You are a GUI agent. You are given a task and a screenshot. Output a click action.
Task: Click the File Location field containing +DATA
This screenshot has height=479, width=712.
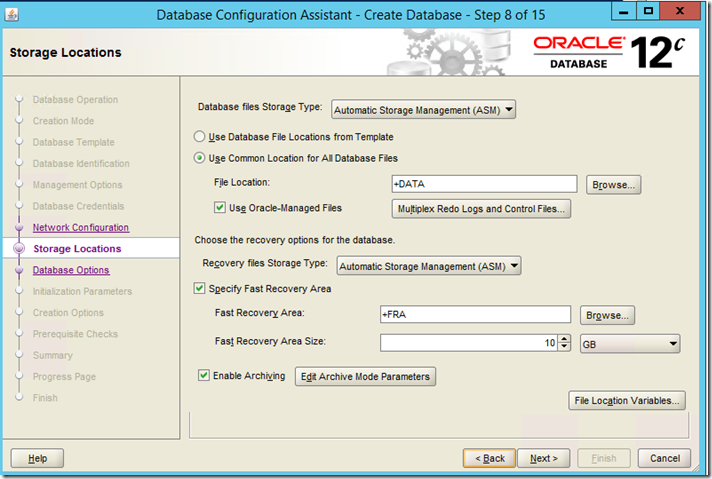coord(484,184)
